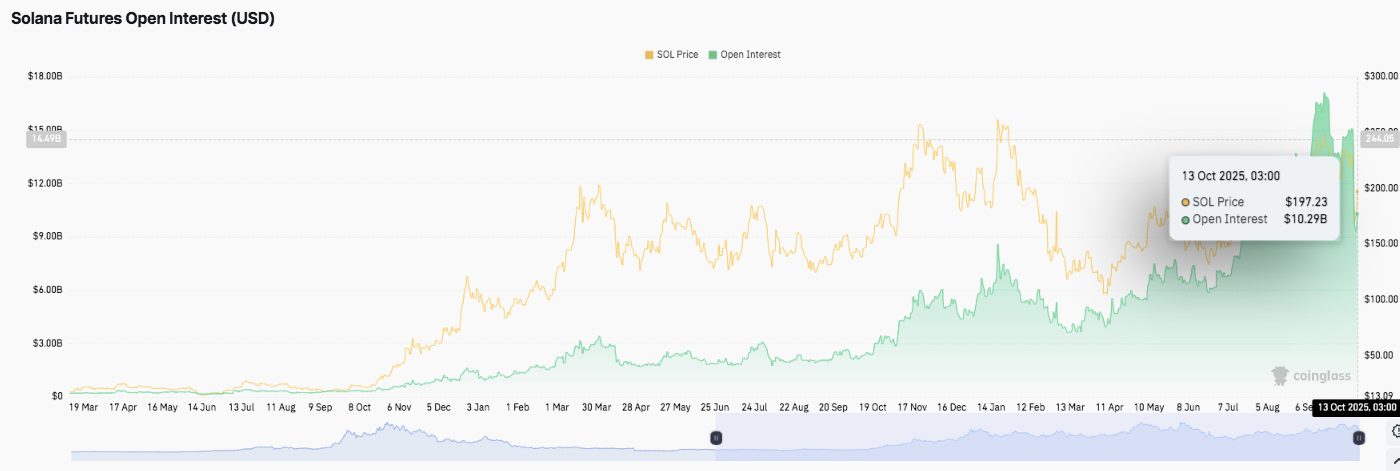Click the Solana Futures Open Interest title
Image resolution: width=1400 pixels, height=471 pixels.
coord(143,19)
